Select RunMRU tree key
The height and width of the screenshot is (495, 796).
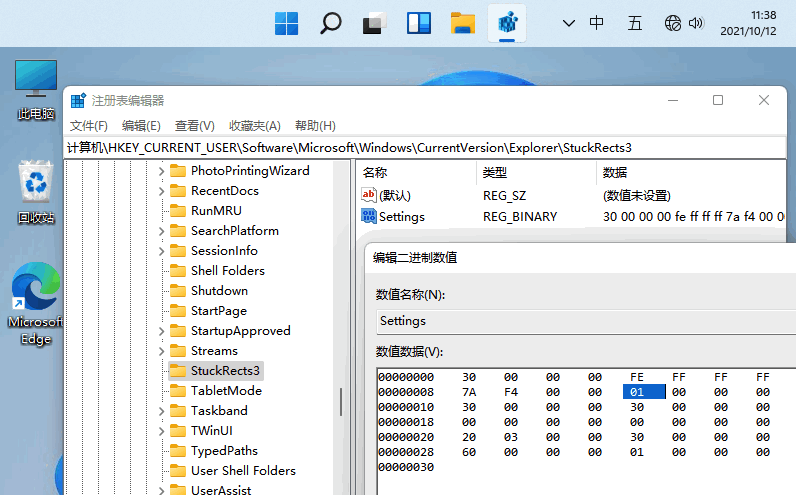click(216, 211)
